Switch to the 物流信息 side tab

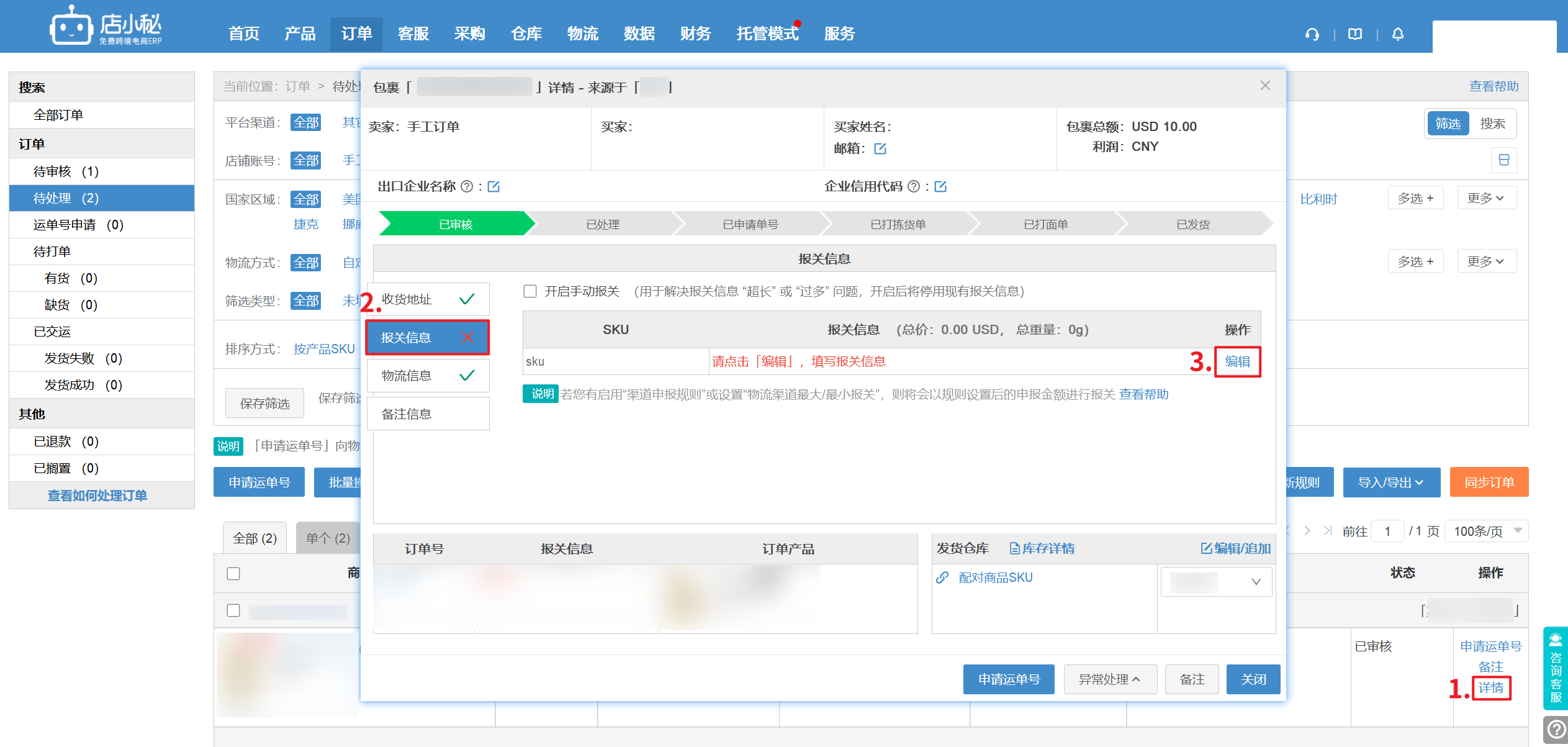tap(428, 376)
